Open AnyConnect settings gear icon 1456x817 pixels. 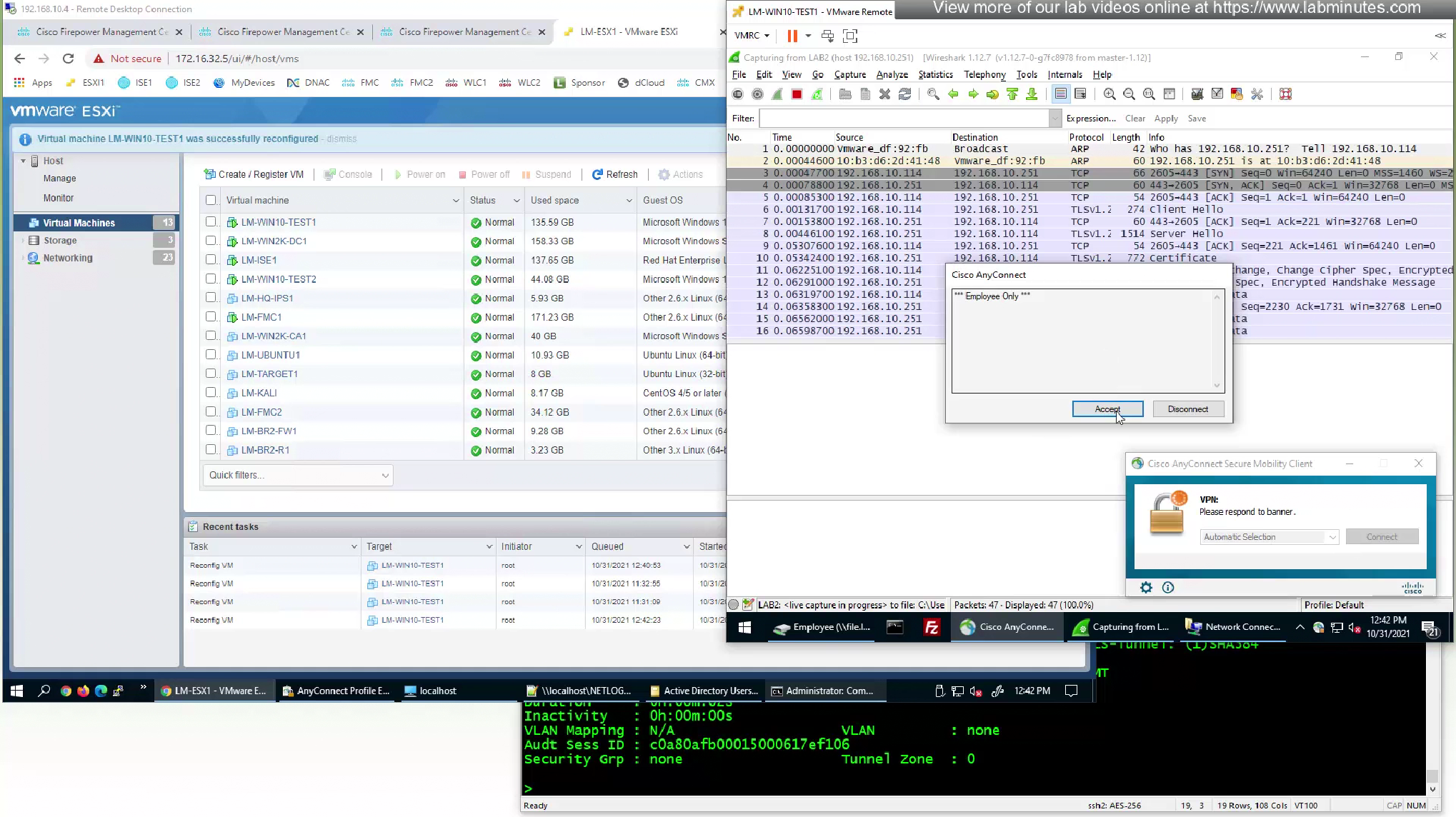click(x=1146, y=588)
